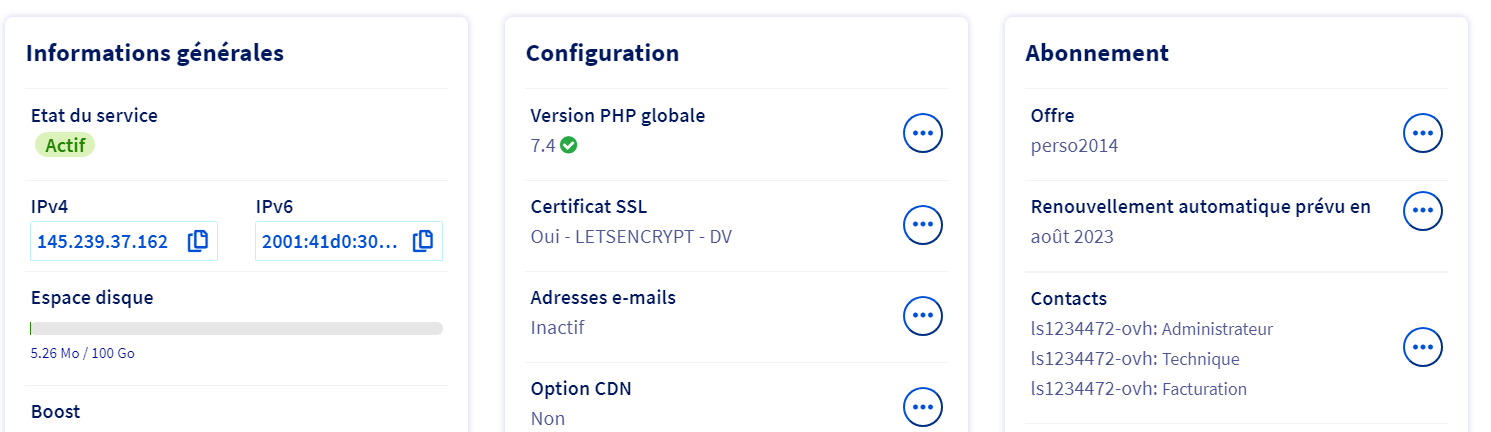
Task: Click the perso2014 offer name
Action: [1074, 146]
